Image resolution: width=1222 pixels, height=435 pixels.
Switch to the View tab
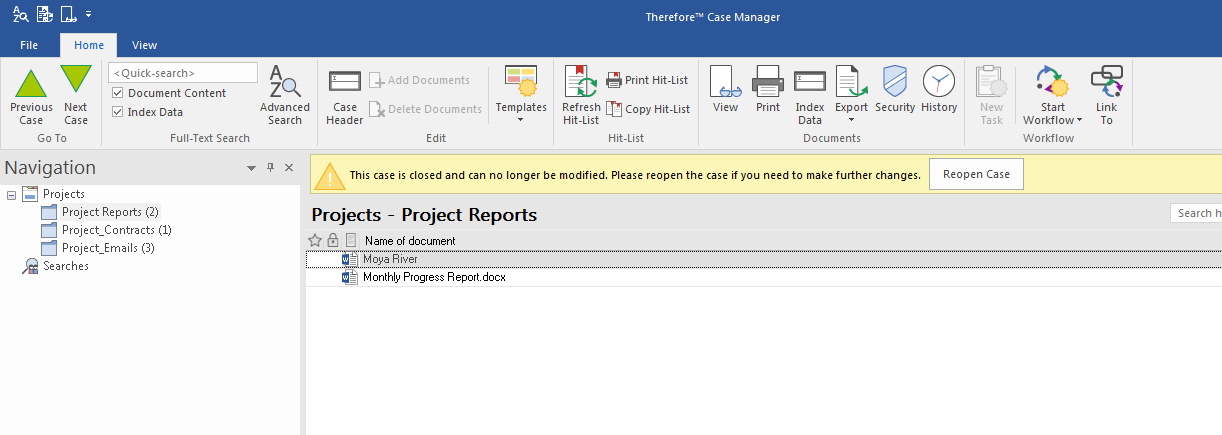pyautogui.click(x=145, y=45)
